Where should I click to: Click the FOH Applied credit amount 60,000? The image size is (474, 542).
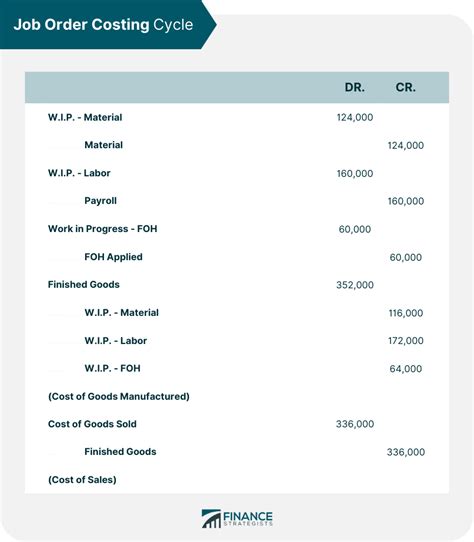coord(406,258)
